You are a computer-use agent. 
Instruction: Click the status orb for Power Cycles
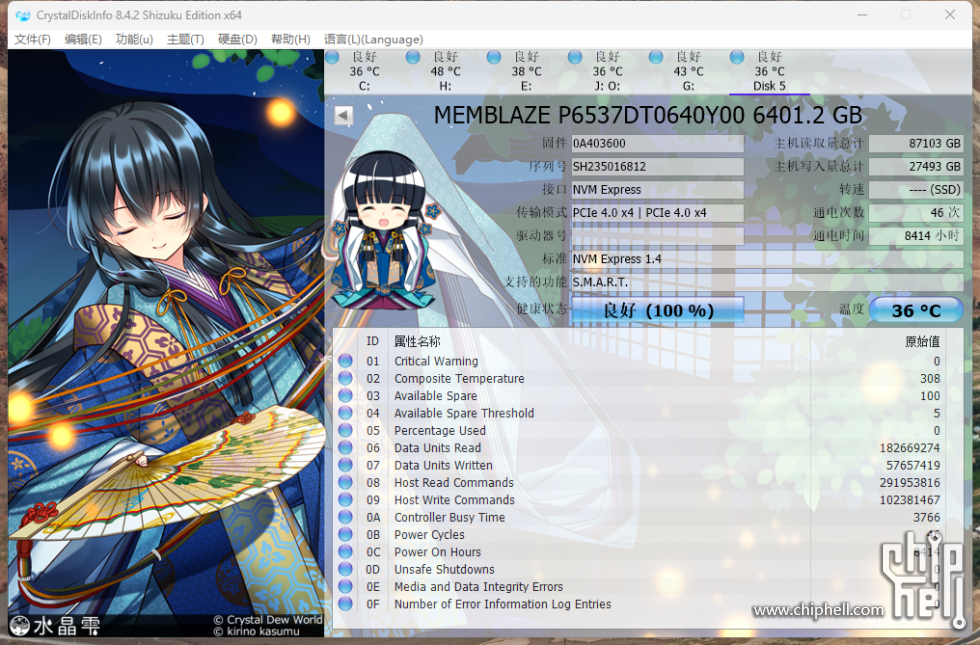[345, 534]
